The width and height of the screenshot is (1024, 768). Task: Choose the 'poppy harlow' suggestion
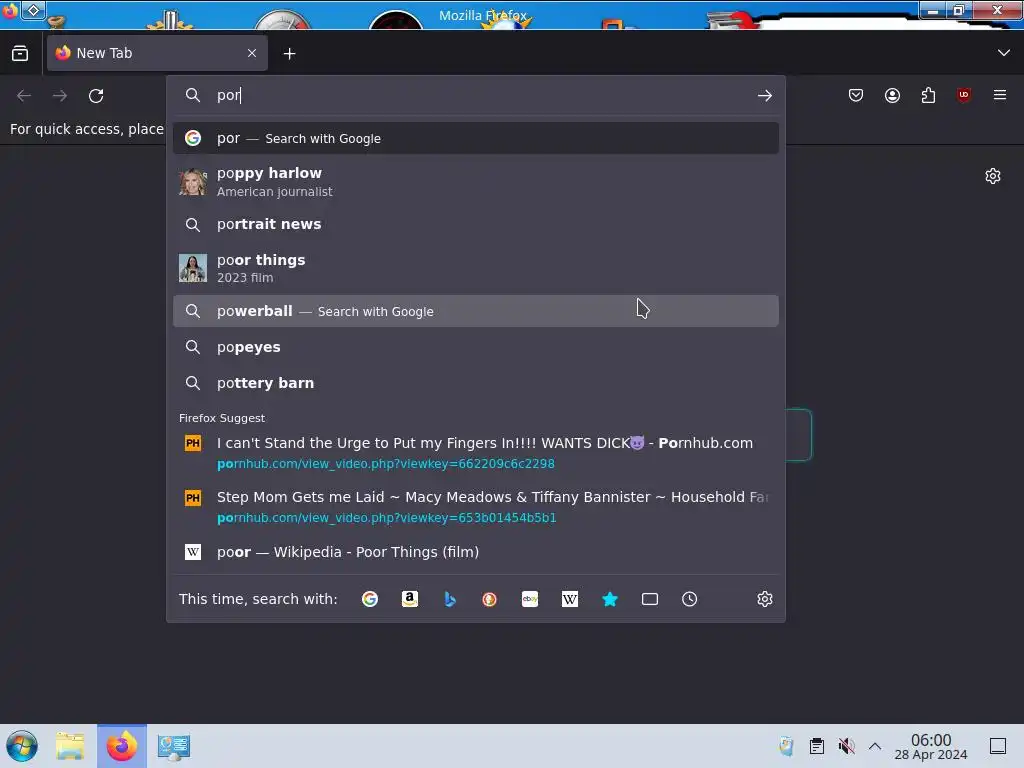(x=475, y=182)
